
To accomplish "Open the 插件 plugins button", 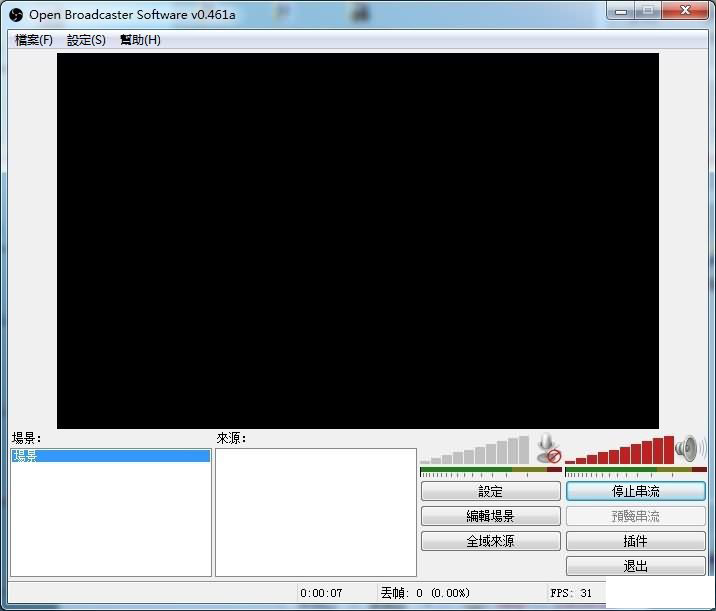I will pyautogui.click(x=635, y=541).
